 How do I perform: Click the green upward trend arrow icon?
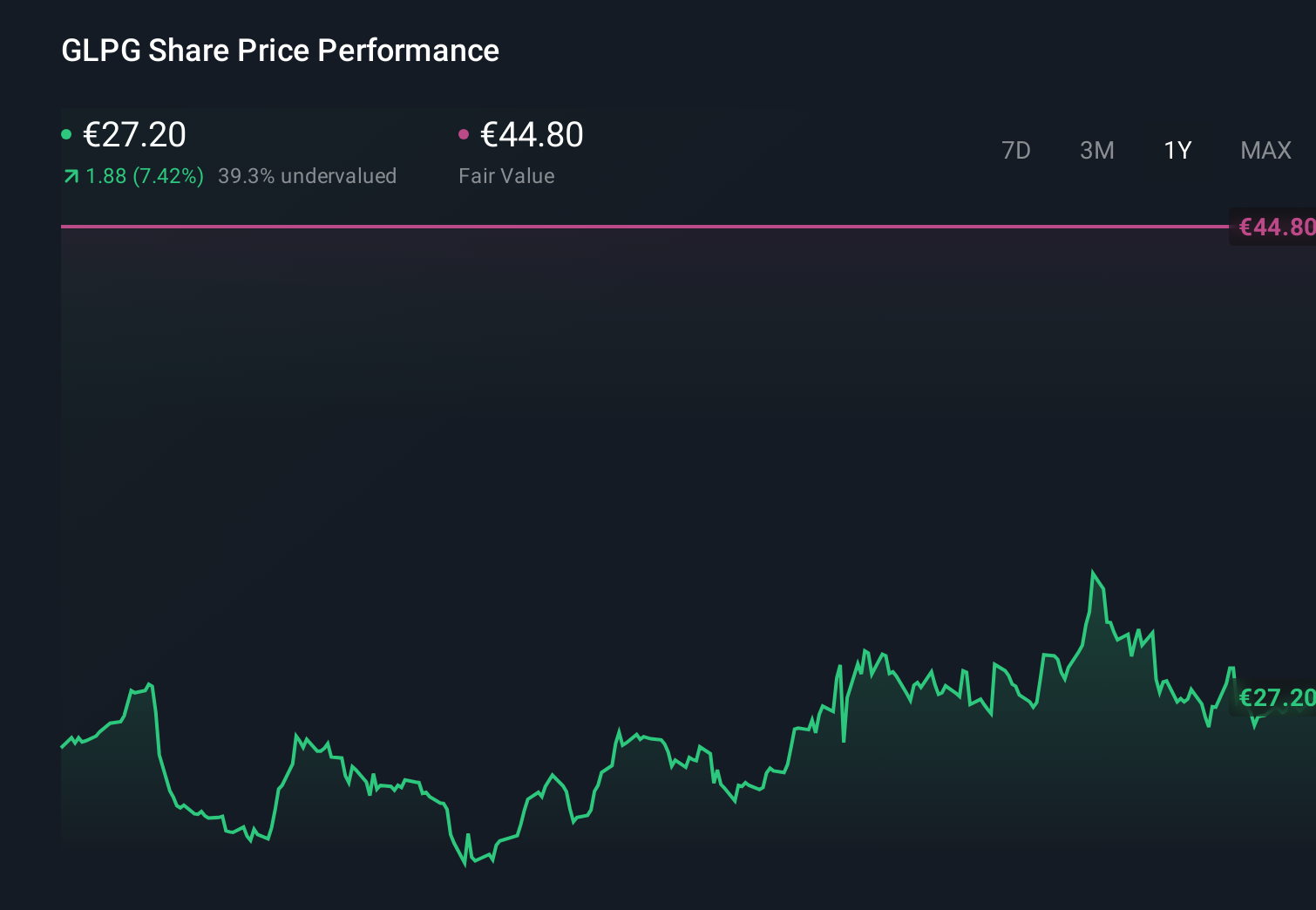[70, 175]
